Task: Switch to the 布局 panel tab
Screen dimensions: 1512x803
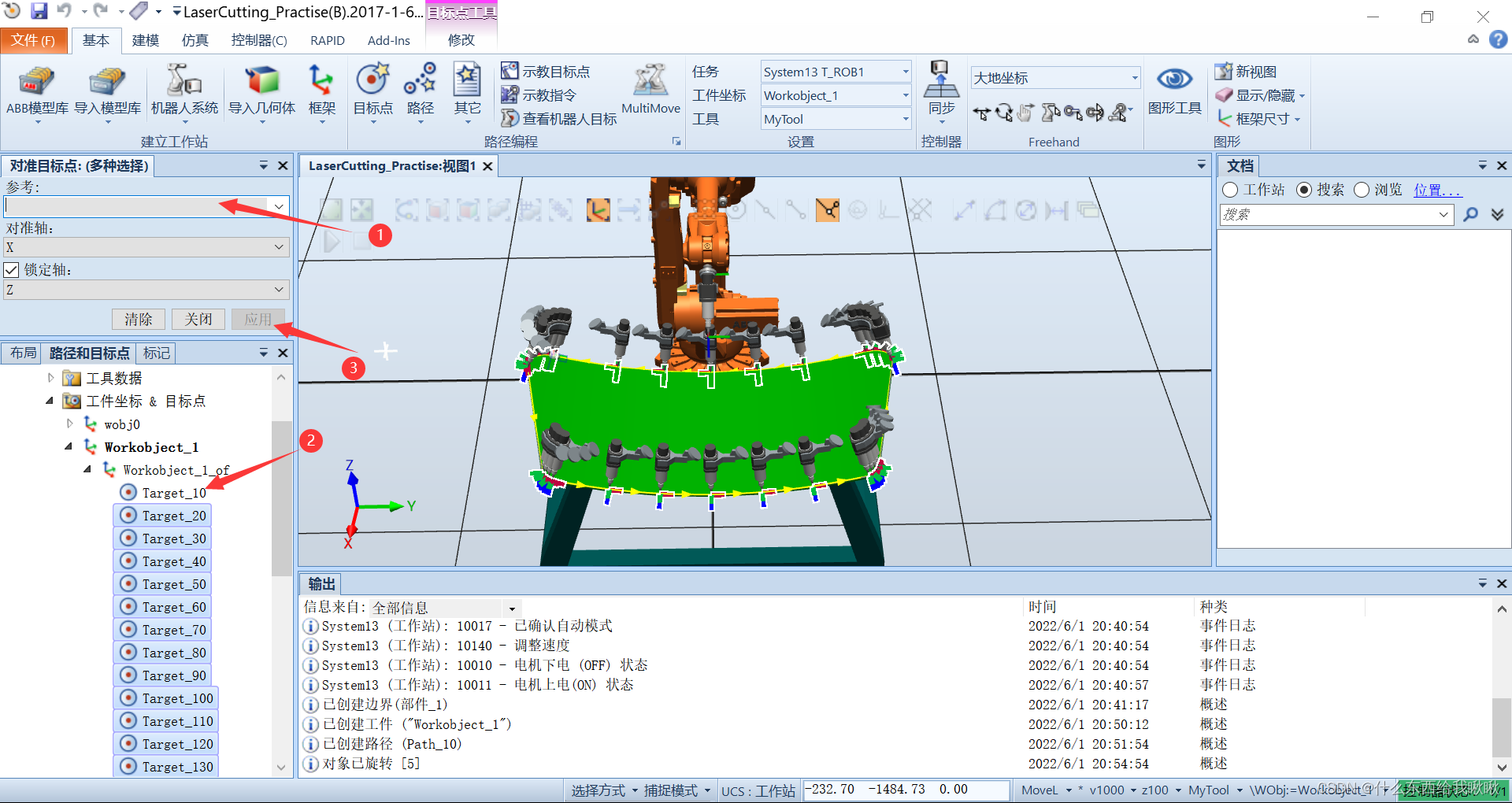Action: 23,353
